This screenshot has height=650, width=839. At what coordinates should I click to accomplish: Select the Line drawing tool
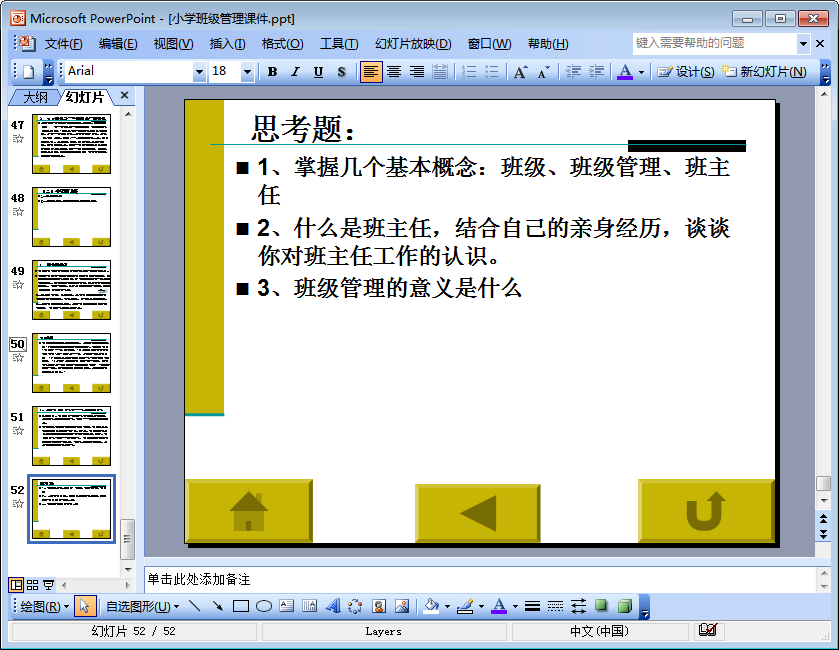coord(194,606)
